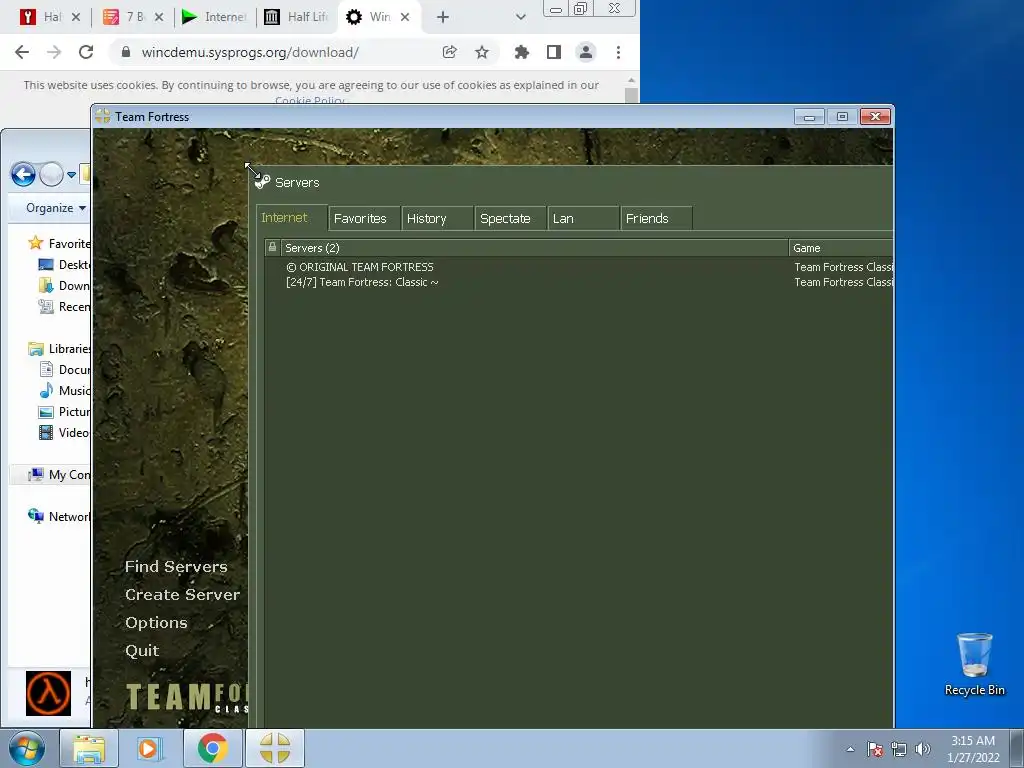Open Action Center flag icon
This screenshot has height=768, width=1024.
tap(875, 749)
